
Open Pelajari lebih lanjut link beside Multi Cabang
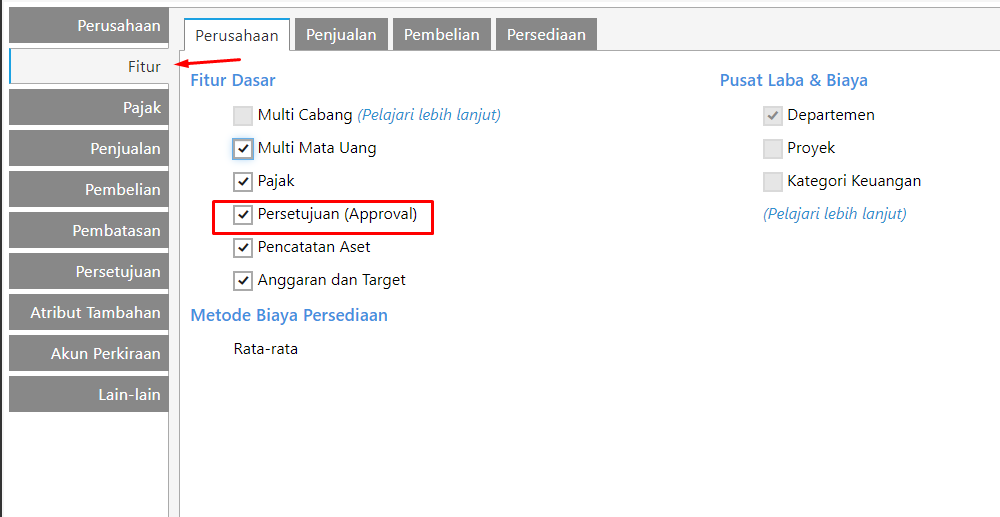pos(429,115)
